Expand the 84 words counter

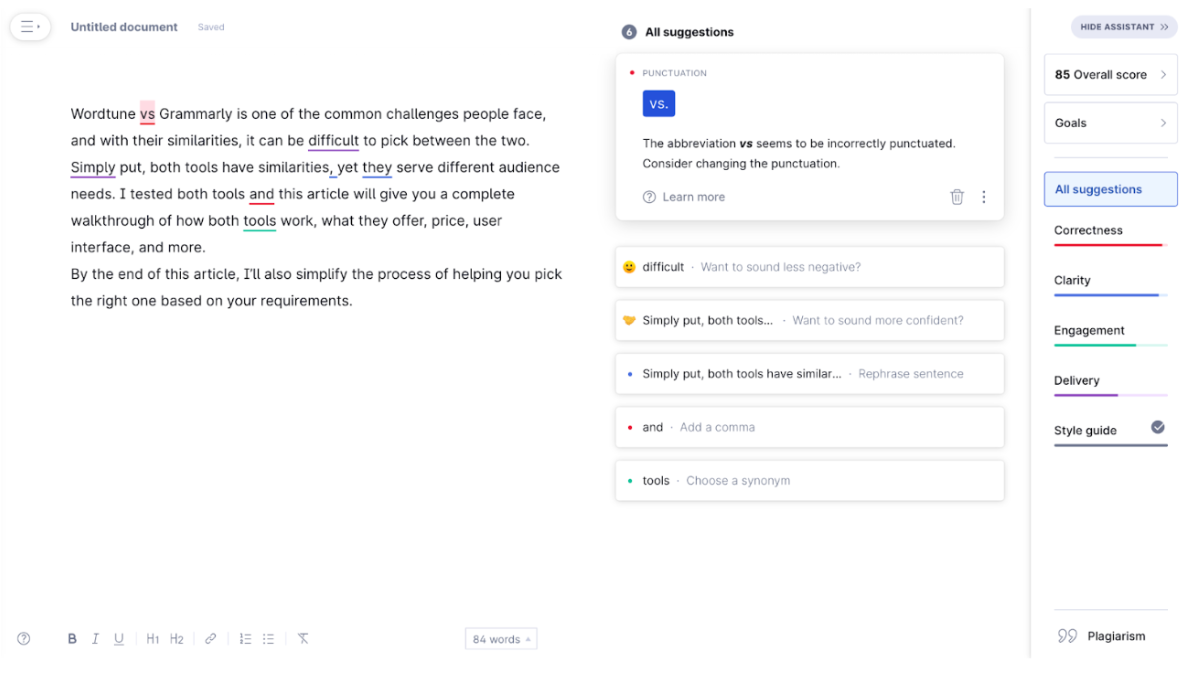(500, 638)
